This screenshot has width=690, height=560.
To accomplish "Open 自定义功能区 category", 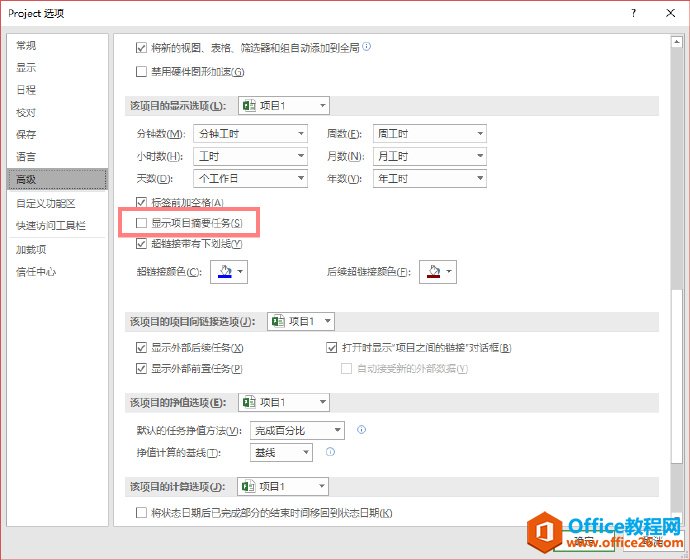I will [x=57, y=203].
